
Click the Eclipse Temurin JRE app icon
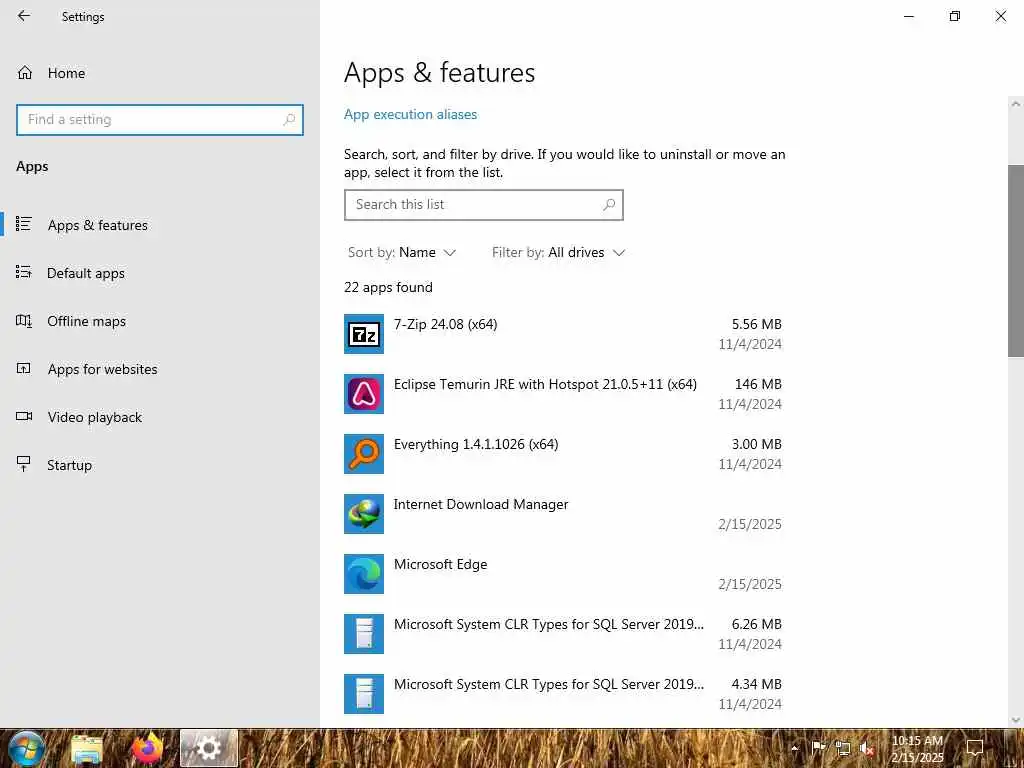[x=364, y=394]
